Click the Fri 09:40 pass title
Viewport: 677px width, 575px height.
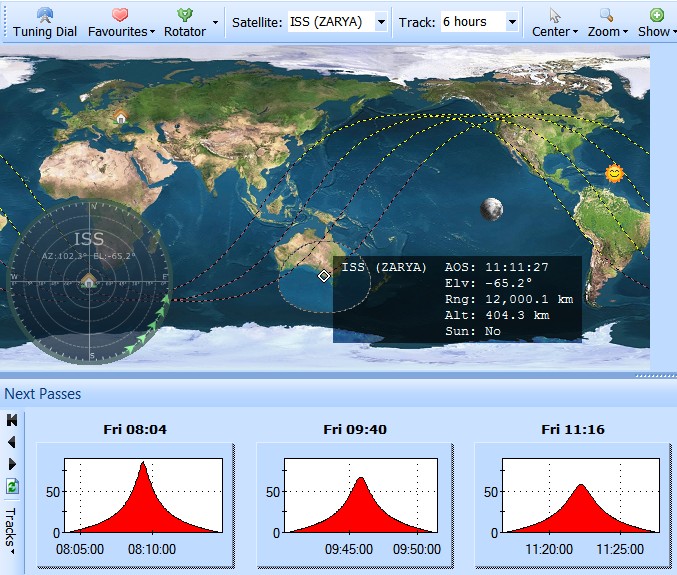pyautogui.click(x=355, y=430)
